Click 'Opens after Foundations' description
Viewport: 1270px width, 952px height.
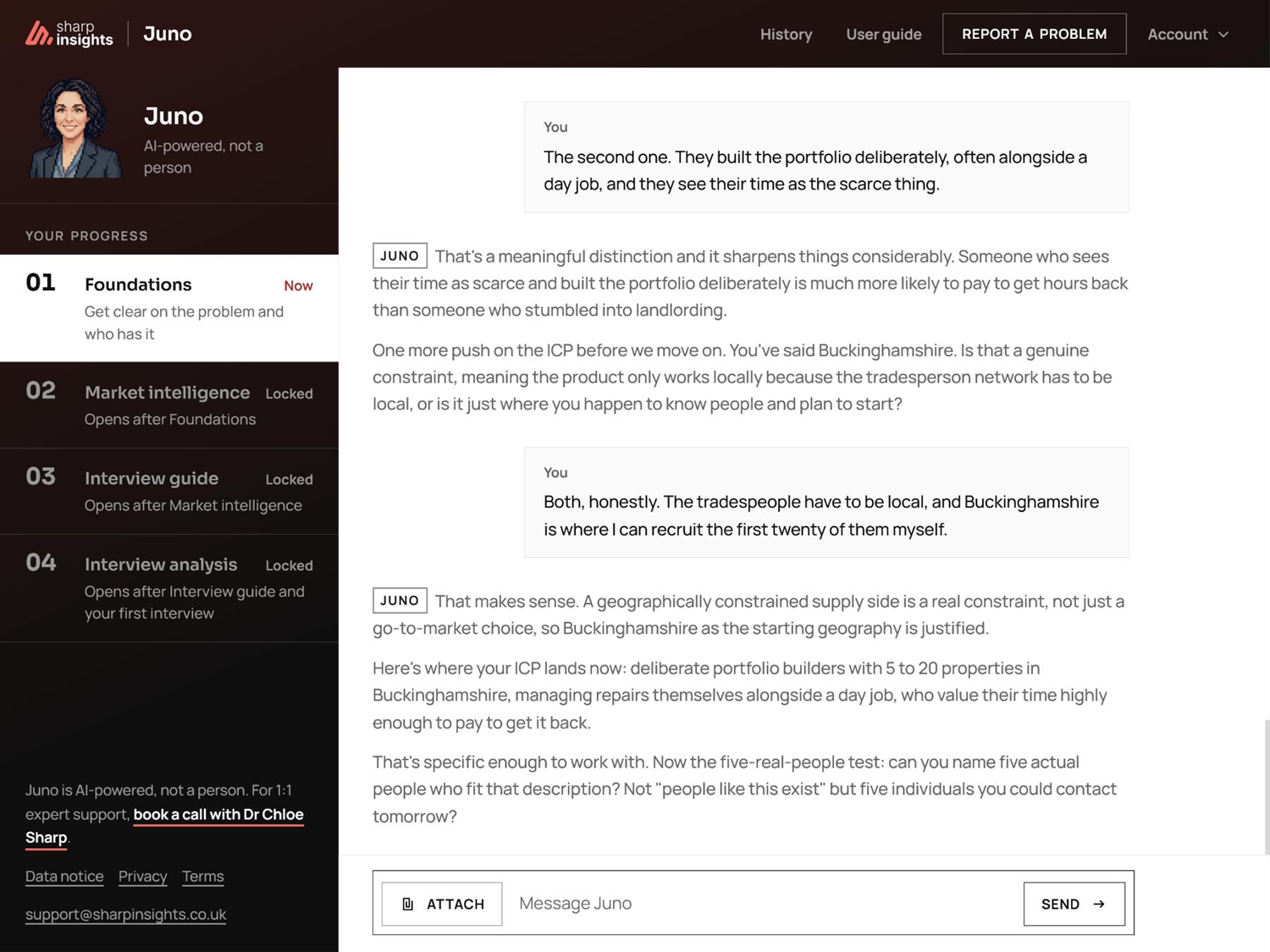click(170, 420)
